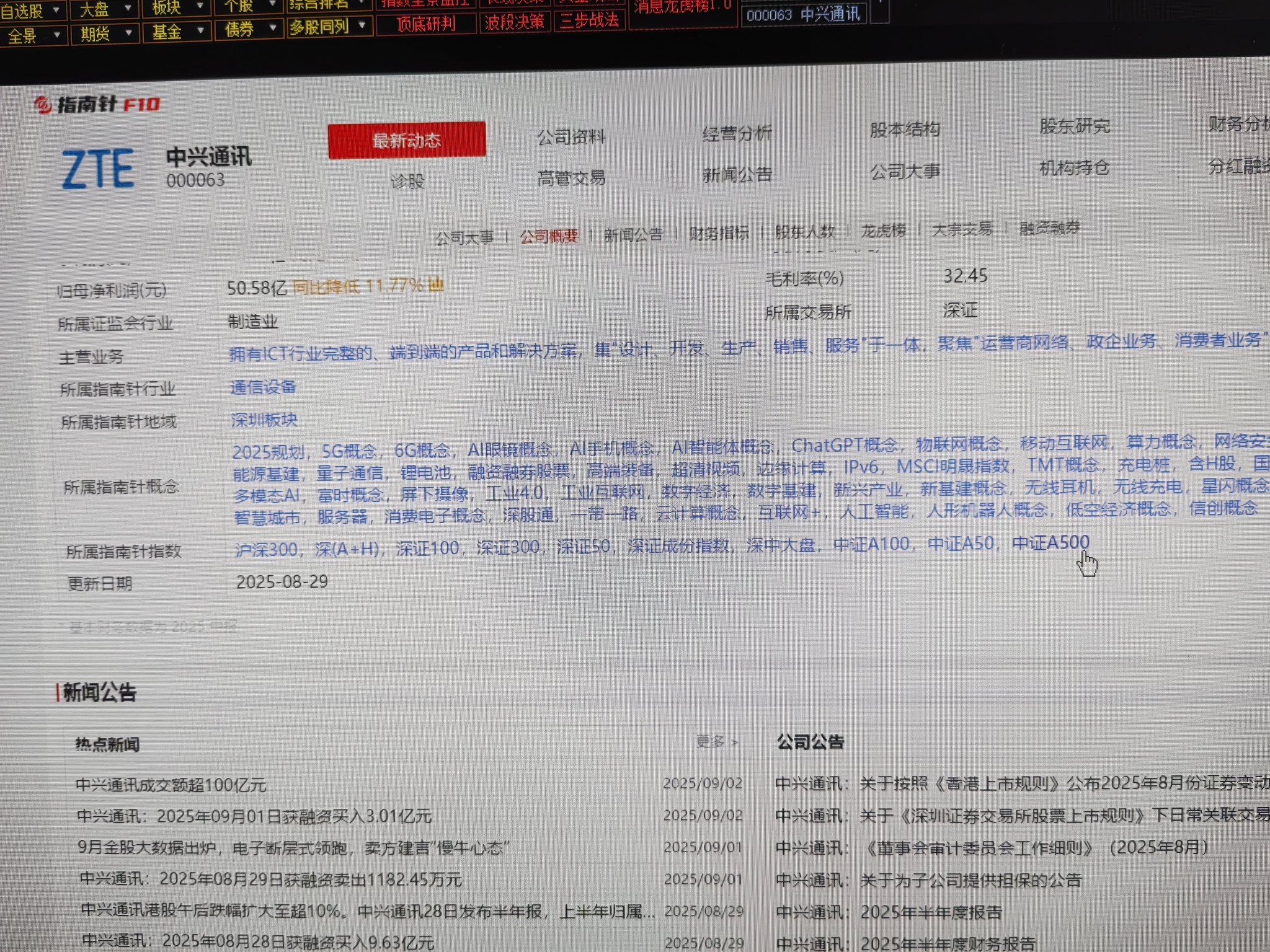Select 公司概要 in the sub-navigation row
The image size is (1270, 952).
[x=549, y=236]
